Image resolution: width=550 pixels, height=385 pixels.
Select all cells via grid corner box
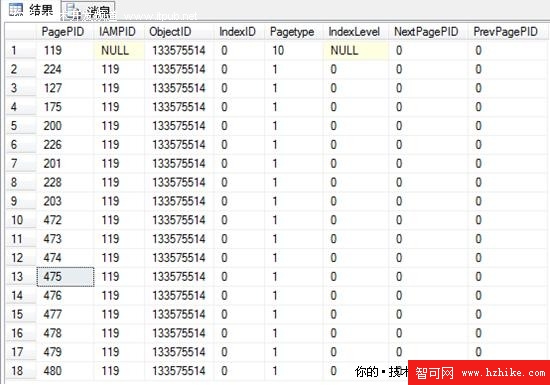pos(21,32)
